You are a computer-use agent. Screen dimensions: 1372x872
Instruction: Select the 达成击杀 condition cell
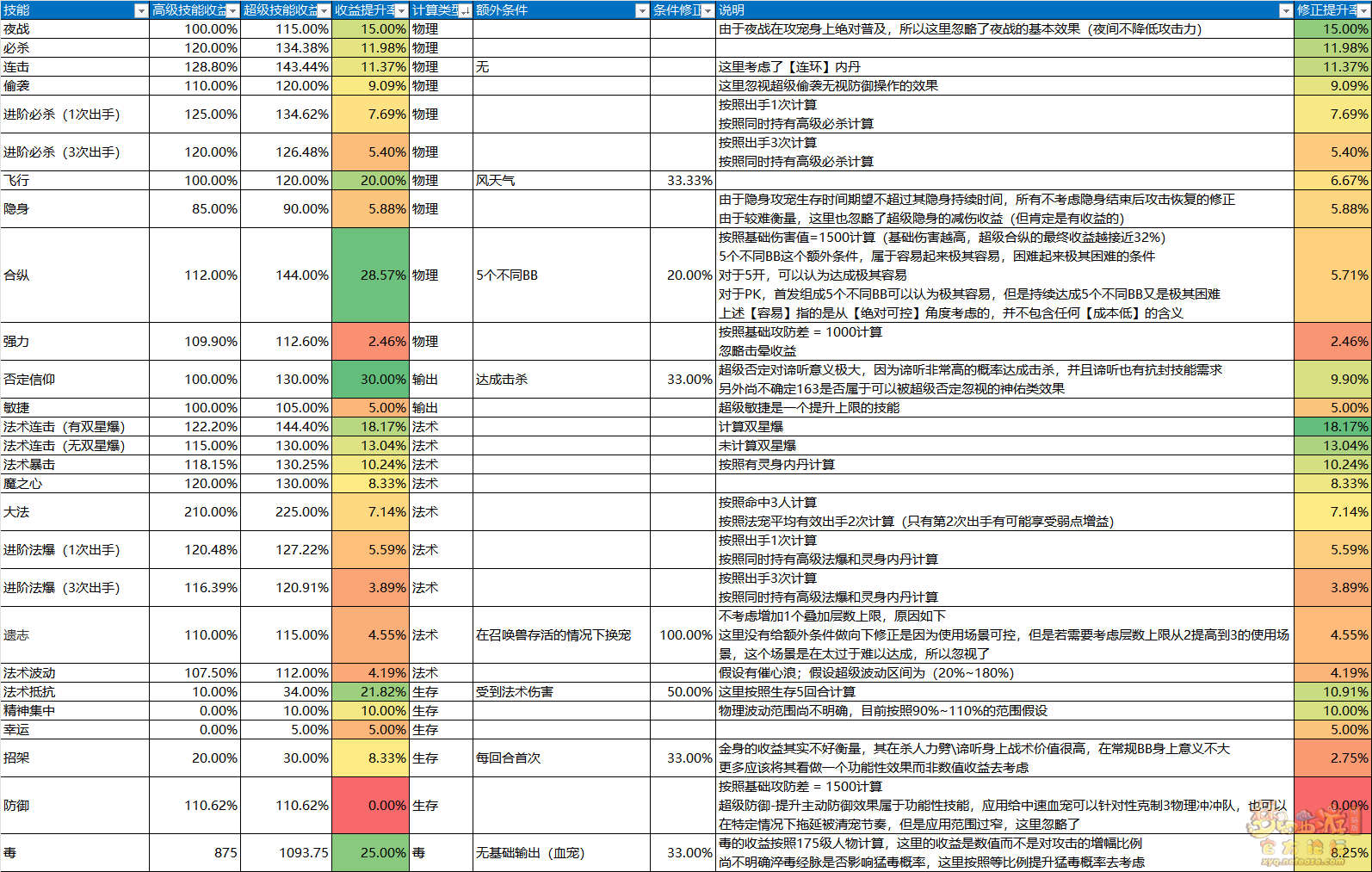[561, 380]
